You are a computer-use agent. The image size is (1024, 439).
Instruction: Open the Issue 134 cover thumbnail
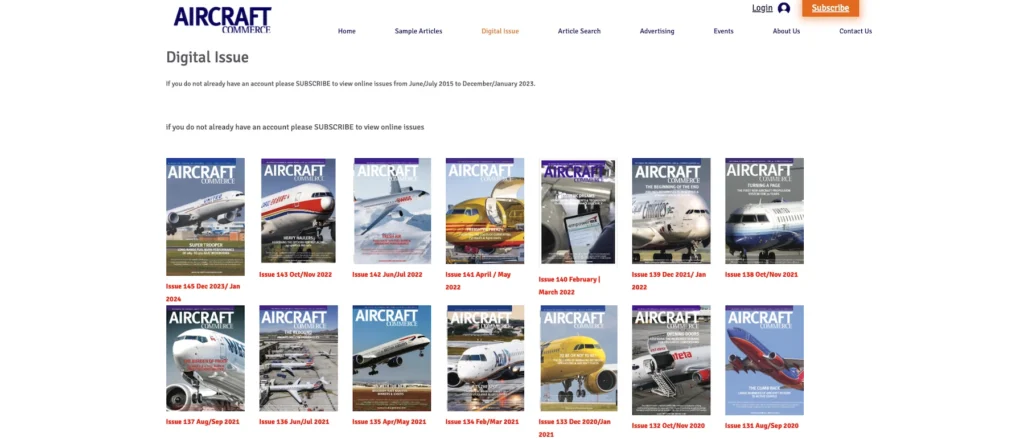tap(485, 358)
